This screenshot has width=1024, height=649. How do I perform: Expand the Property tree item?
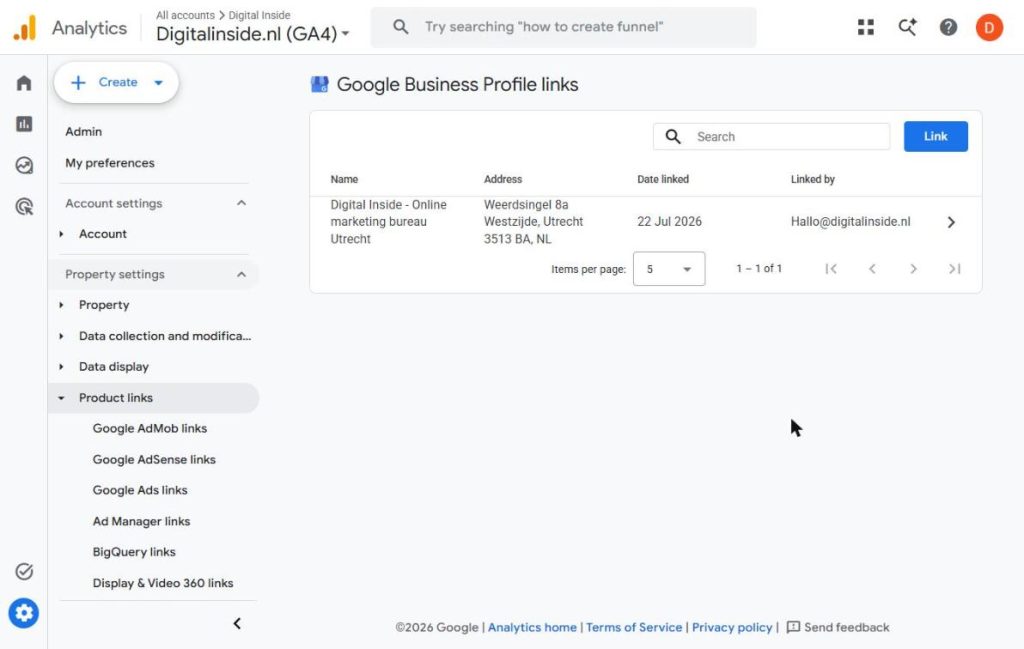pos(61,305)
